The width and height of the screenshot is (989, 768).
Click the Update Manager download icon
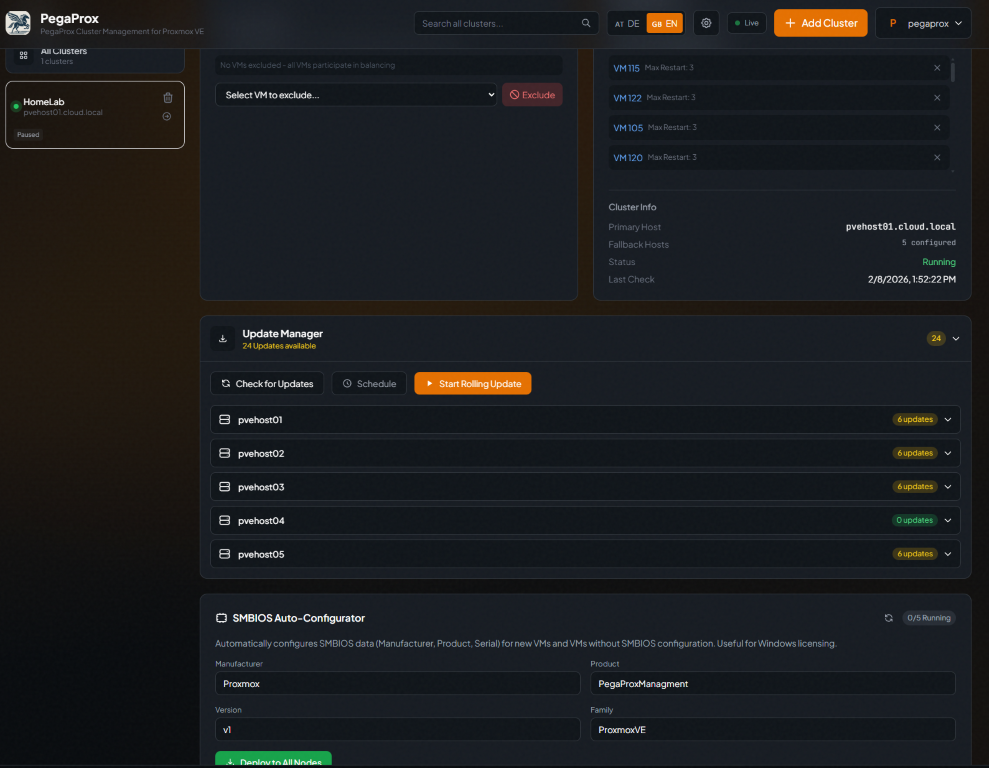[x=223, y=339]
